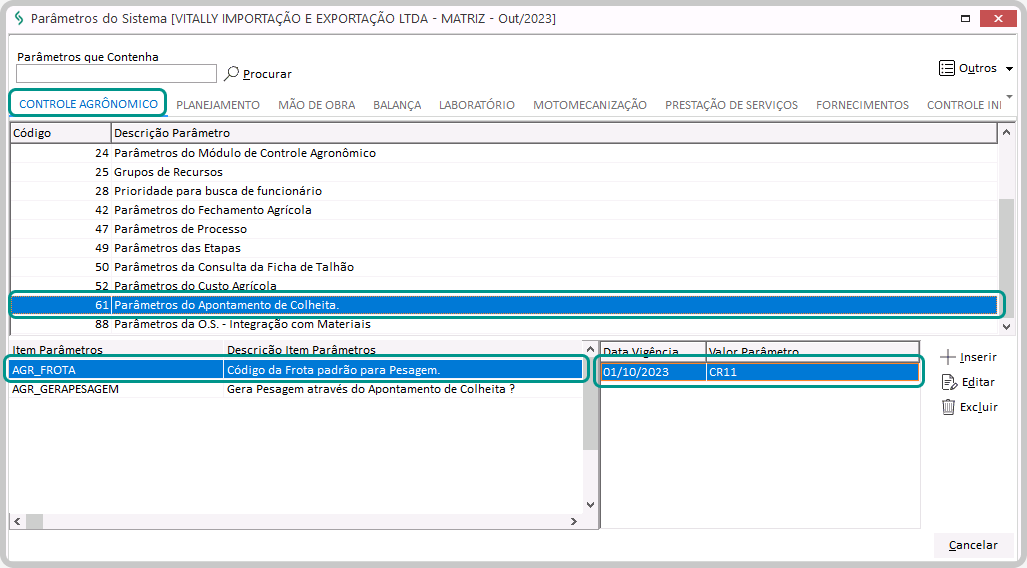
Task: Switch to the MÃO DE OBRA tab
Action: click(316, 105)
